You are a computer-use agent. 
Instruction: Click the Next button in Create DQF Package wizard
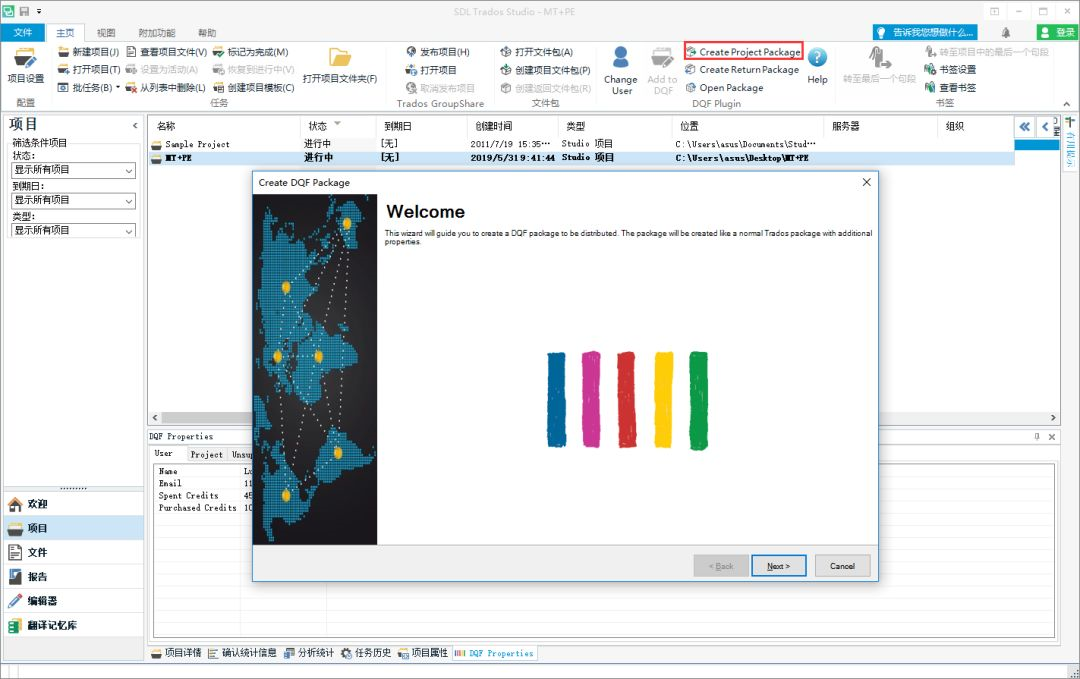pyautogui.click(x=778, y=565)
